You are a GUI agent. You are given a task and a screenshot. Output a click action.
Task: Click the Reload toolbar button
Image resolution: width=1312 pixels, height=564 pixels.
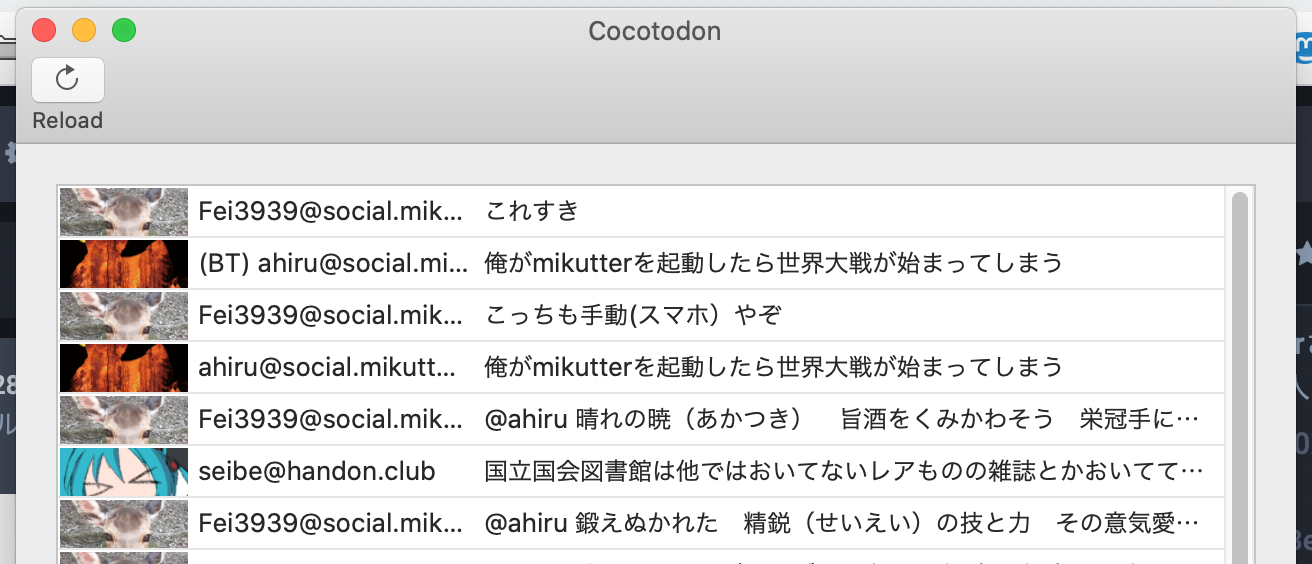click(68, 80)
